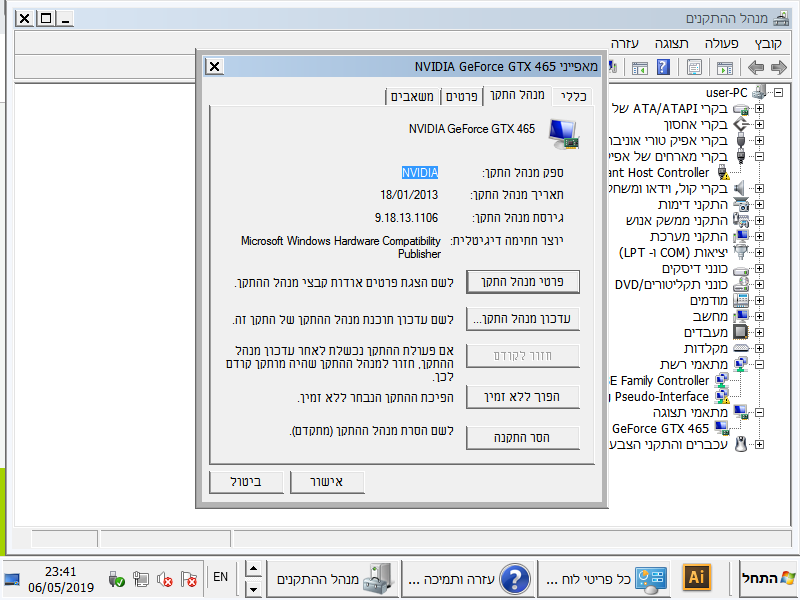The height and width of the screenshot is (600, 800).
Task: Open the עזרה ותמיכה taskbar item
Action: [468, 579]
